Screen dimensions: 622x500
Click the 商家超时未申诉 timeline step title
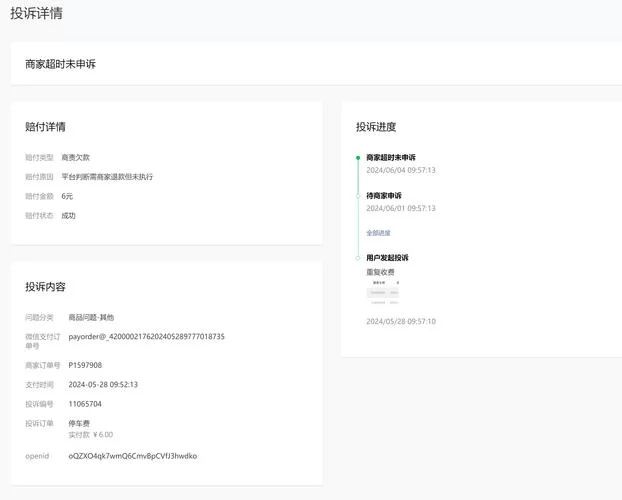click(391, 158)
